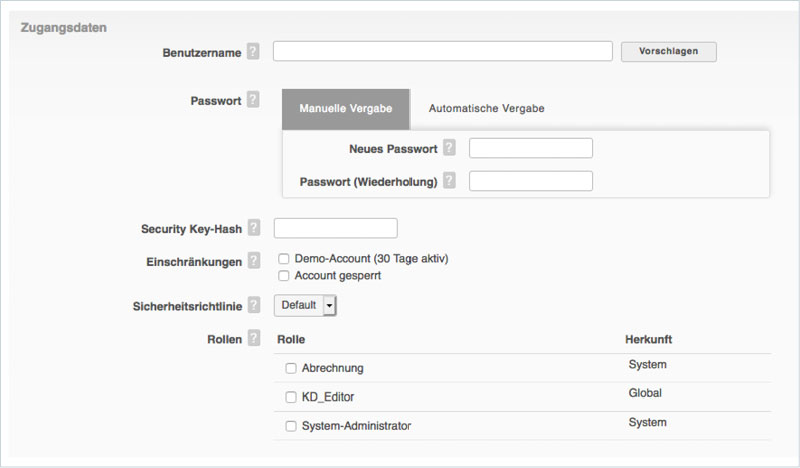Screen dimensions: 800x468
Task: Tick the Abrechnung role checkbox
Action: coord(291,369)
